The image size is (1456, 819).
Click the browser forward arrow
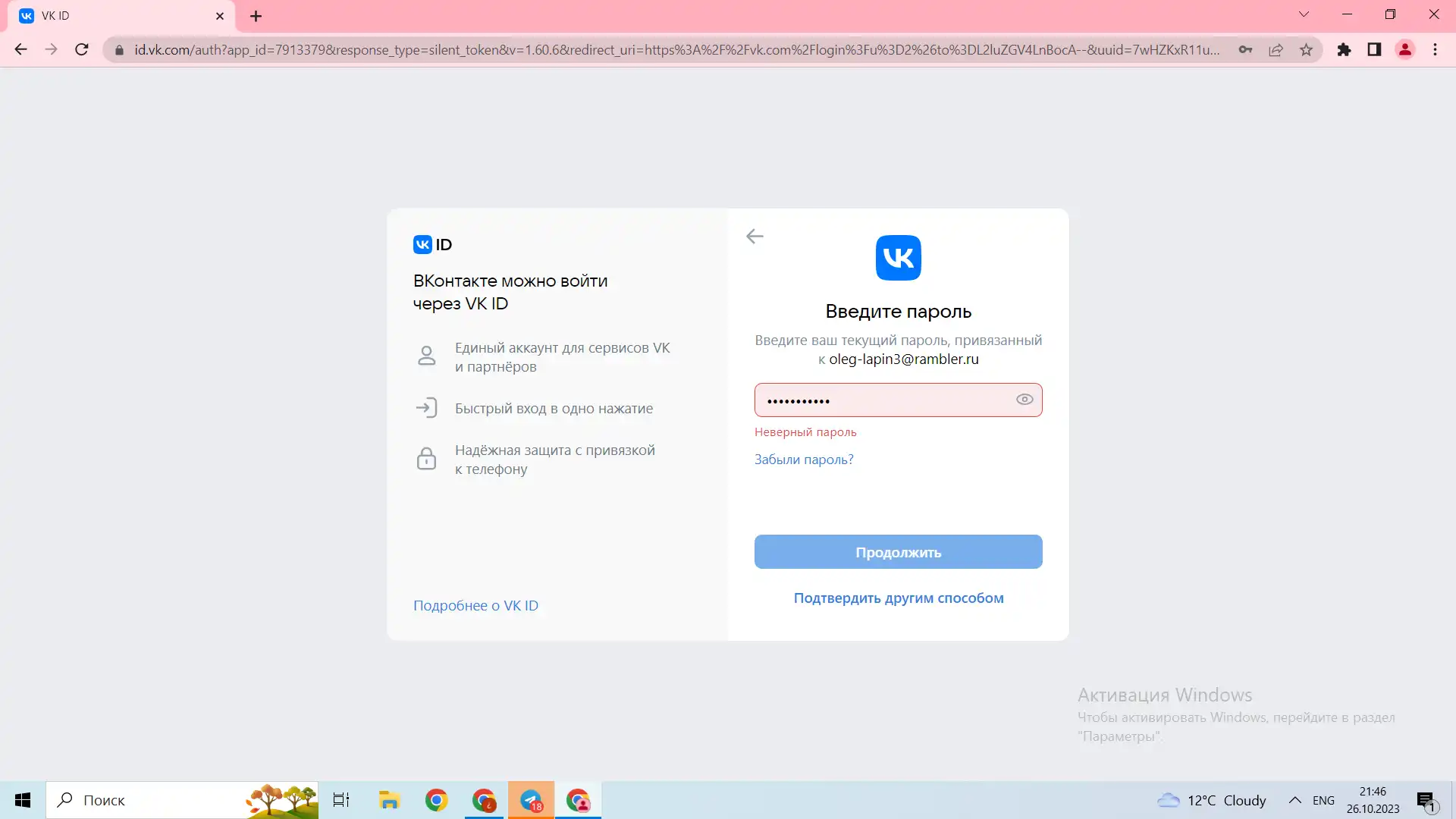click(51, 49)
